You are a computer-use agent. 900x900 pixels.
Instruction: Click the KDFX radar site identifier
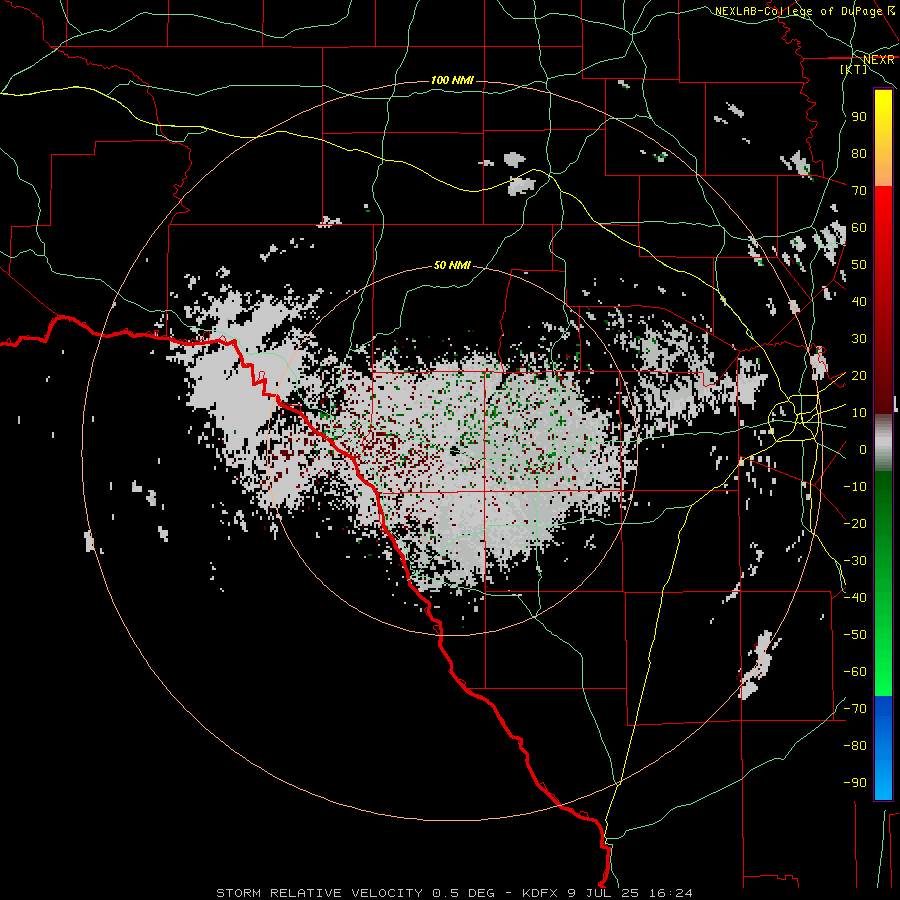coord(542,893)
